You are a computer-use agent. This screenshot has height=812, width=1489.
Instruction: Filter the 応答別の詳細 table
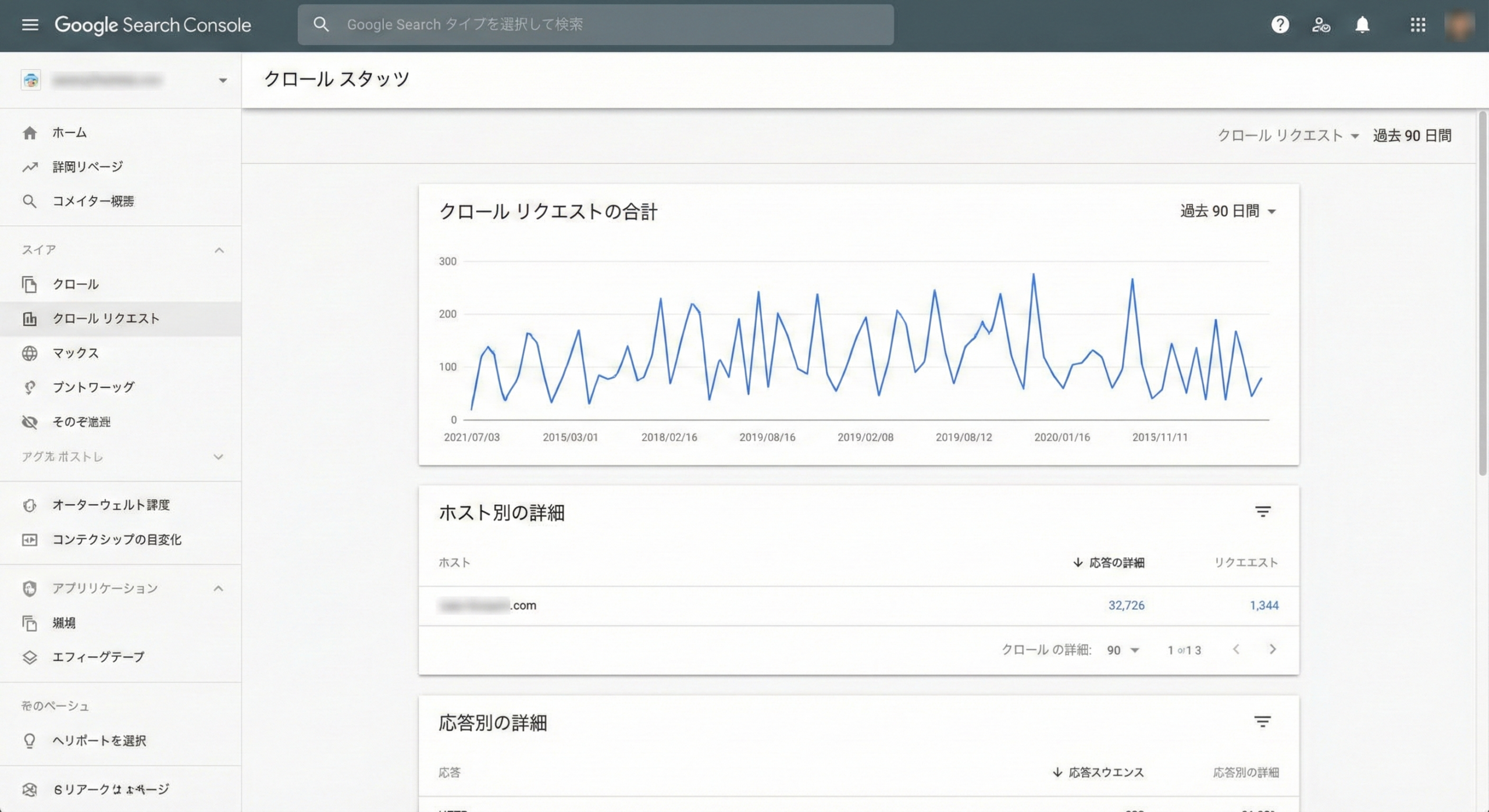tap(1262, 722)
